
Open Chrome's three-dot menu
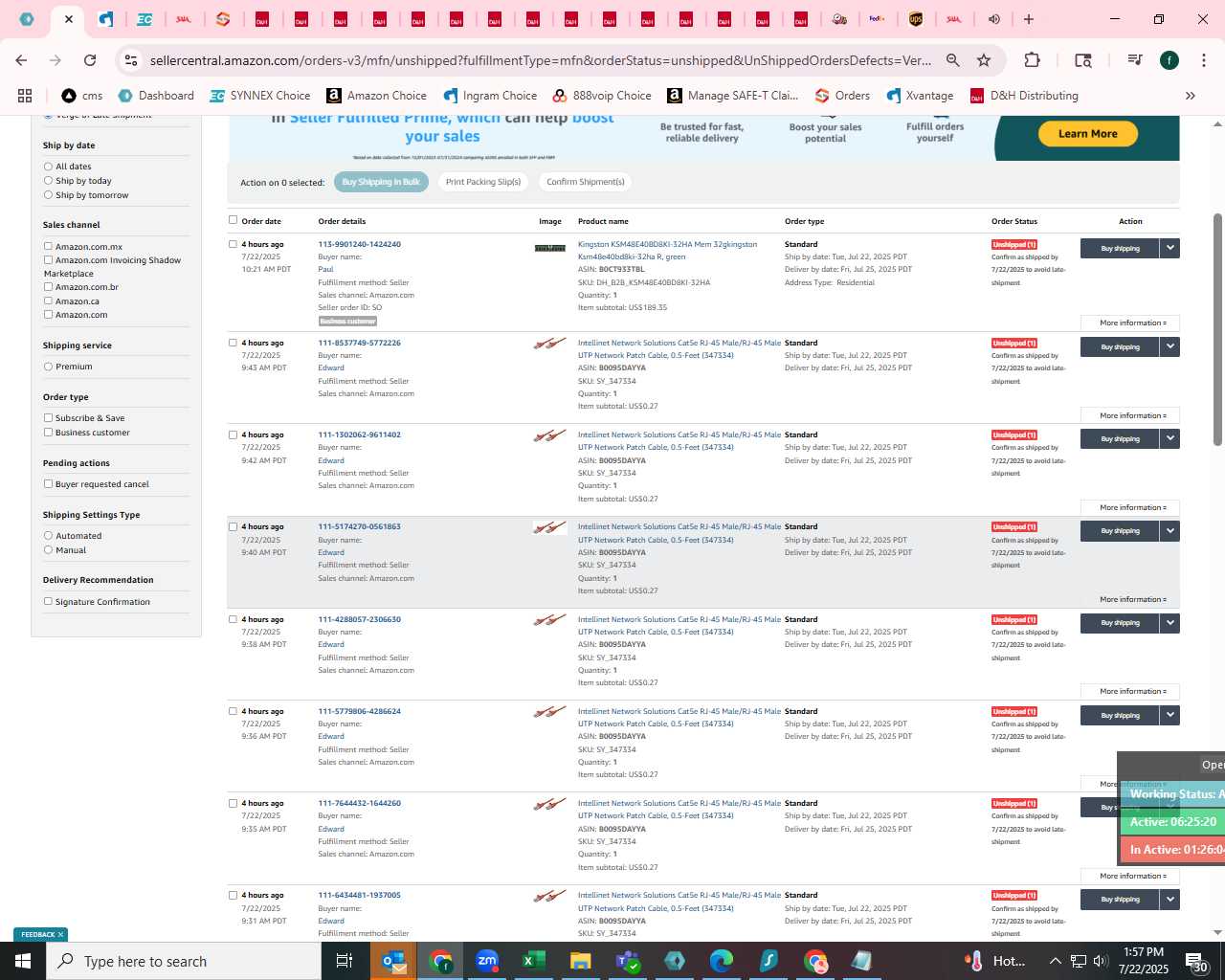tap(1202, 60)
